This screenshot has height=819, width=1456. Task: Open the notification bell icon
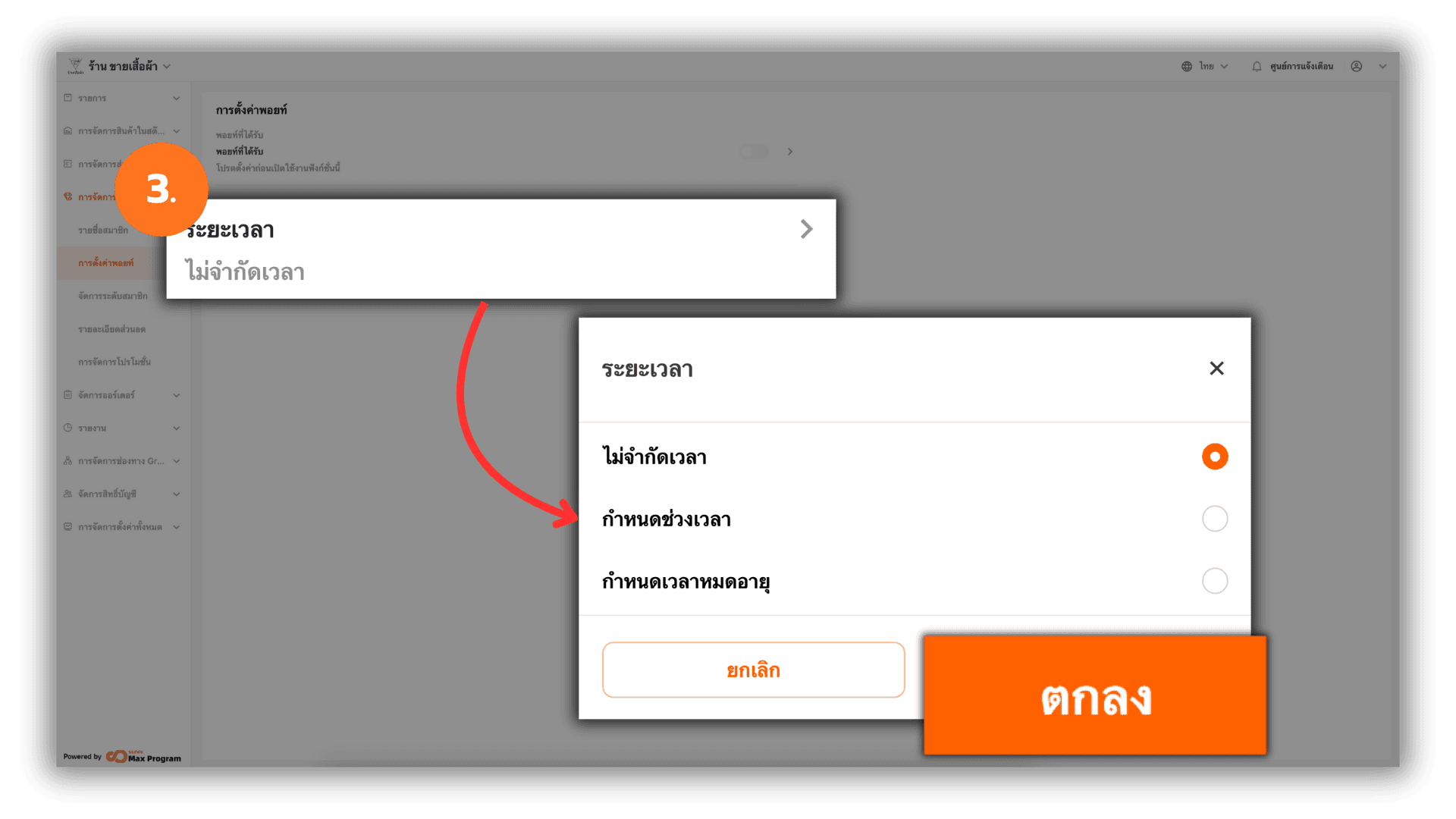tap(1257, 67)
